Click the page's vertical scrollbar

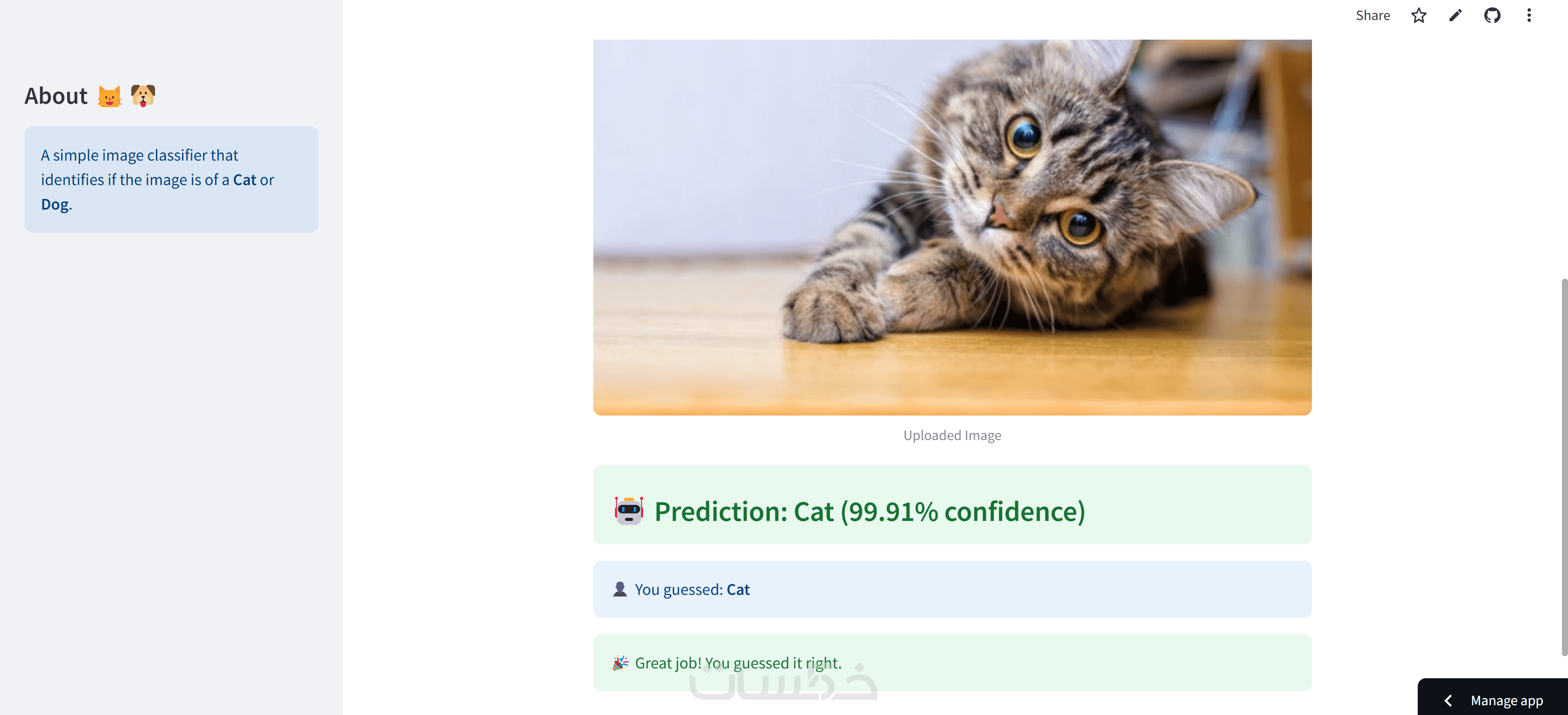click(1563, 466)
